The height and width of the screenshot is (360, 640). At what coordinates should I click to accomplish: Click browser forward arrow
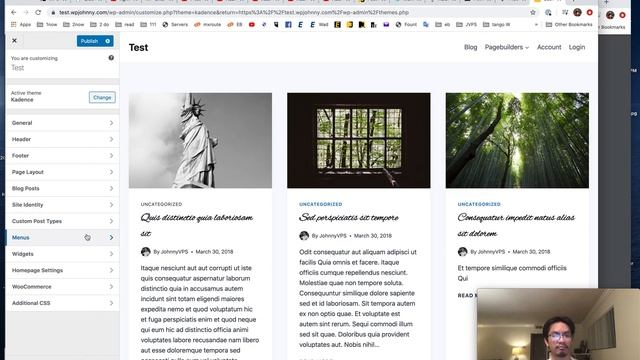26,12
